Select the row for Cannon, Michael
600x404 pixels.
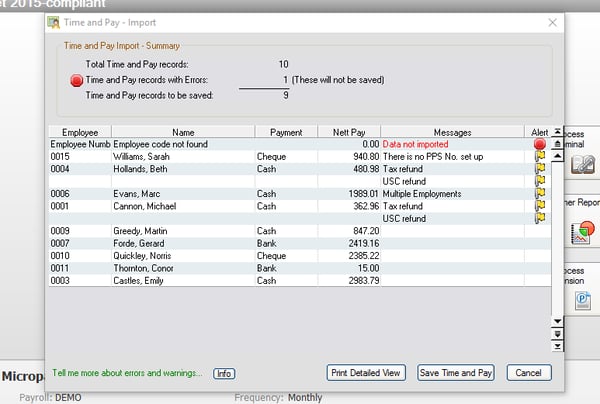[300, 206]
